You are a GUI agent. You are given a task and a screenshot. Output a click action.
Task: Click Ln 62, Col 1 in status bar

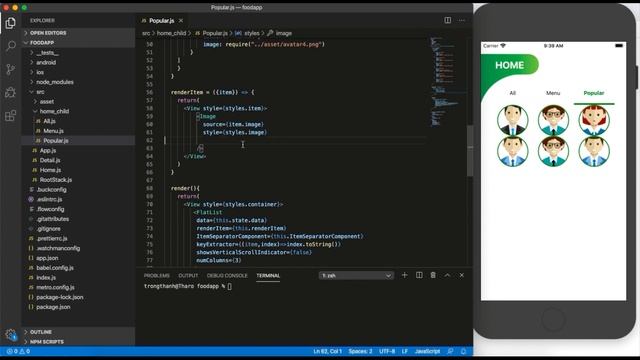[328, 351]
